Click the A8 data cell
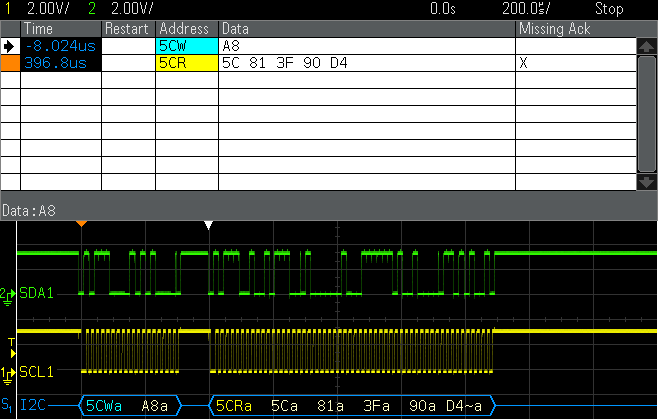The image size is (658, 420). 367,46
